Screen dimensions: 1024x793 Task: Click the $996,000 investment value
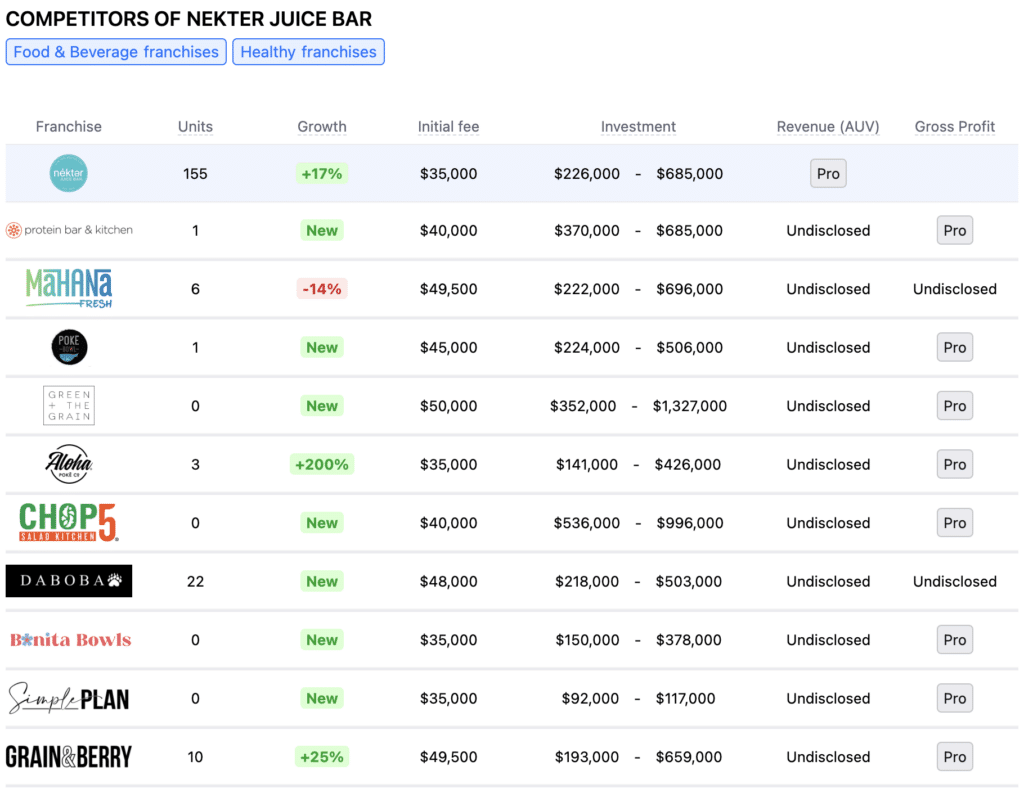690,523
